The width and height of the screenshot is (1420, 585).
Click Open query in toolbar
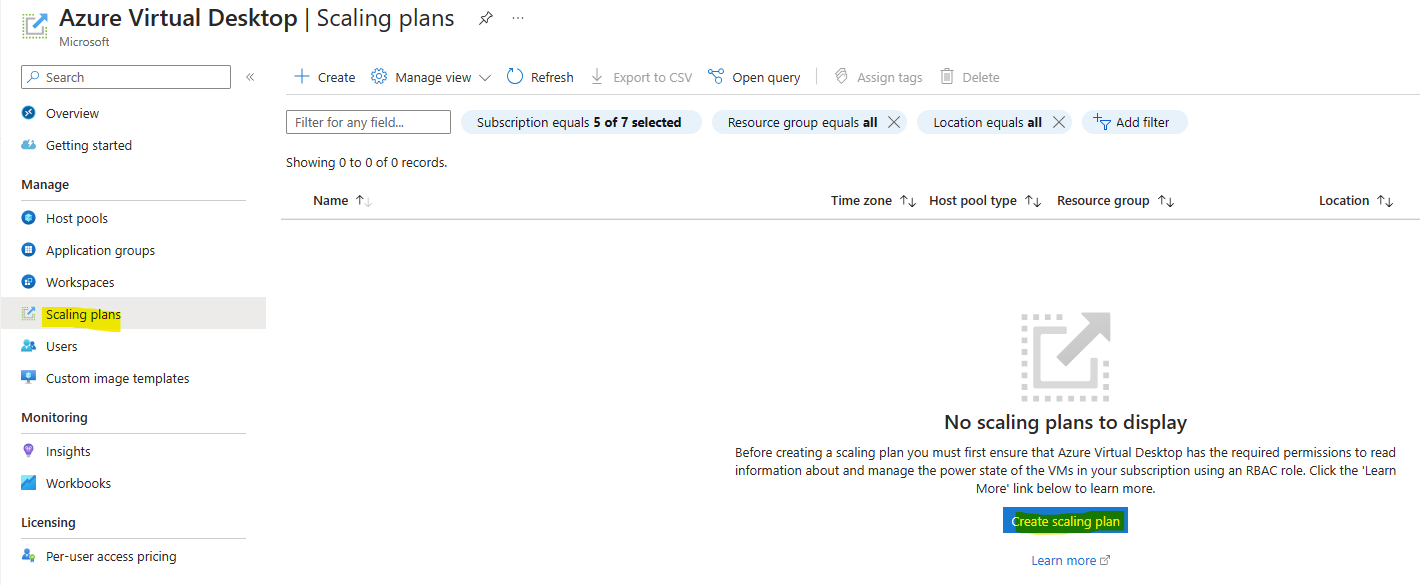point(754,77)
